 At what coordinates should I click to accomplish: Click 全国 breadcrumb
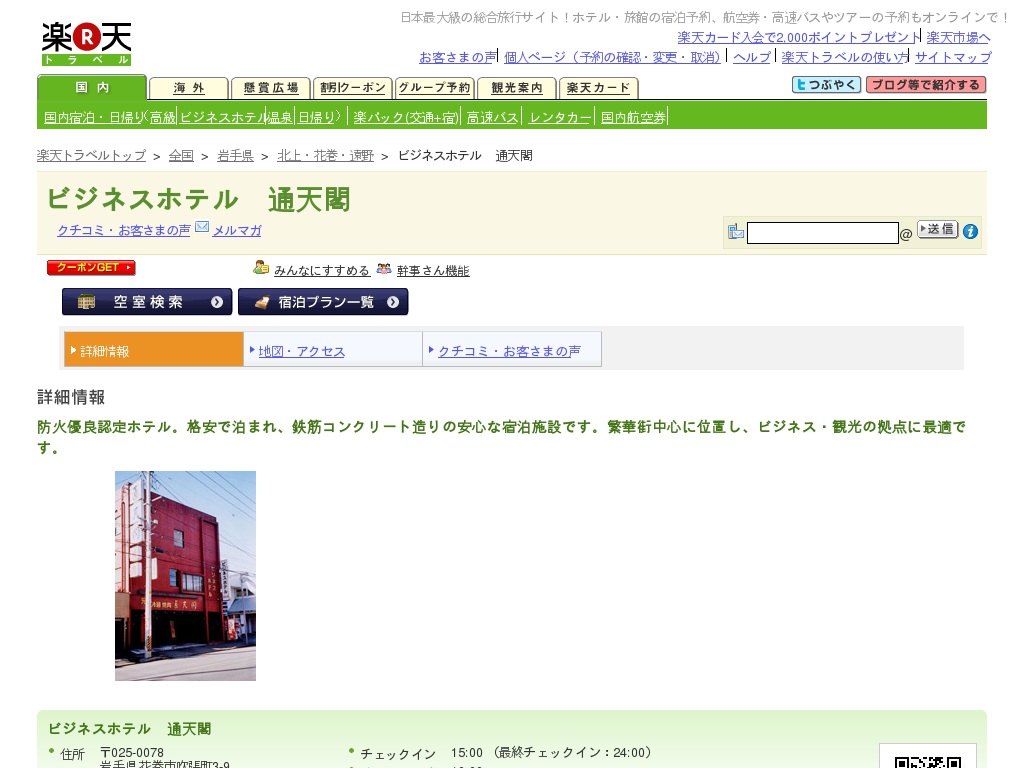point(181,155)
